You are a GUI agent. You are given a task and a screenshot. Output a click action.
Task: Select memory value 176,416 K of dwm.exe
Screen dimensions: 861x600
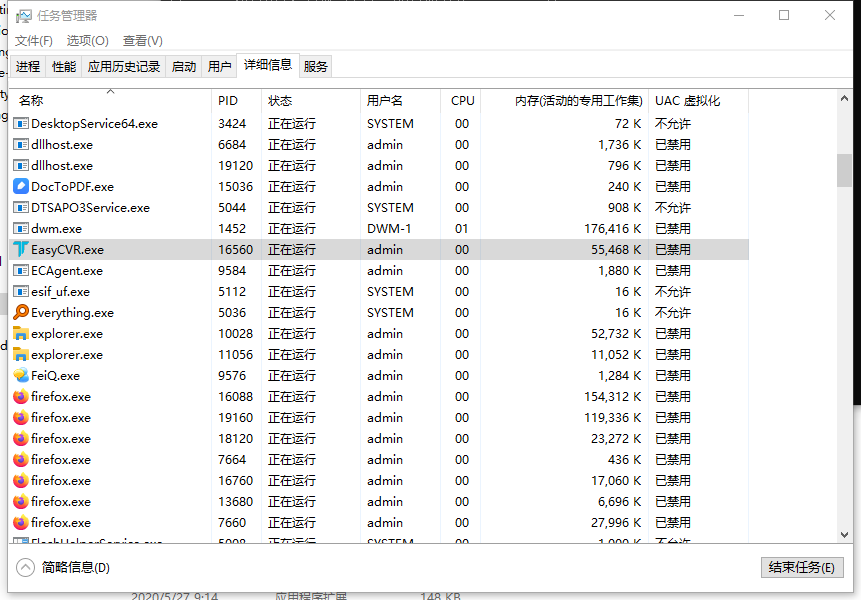(x=612, y=228)
